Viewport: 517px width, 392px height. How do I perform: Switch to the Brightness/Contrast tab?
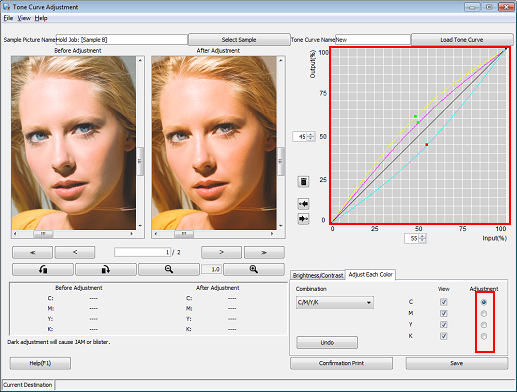(x=318, y=275)
